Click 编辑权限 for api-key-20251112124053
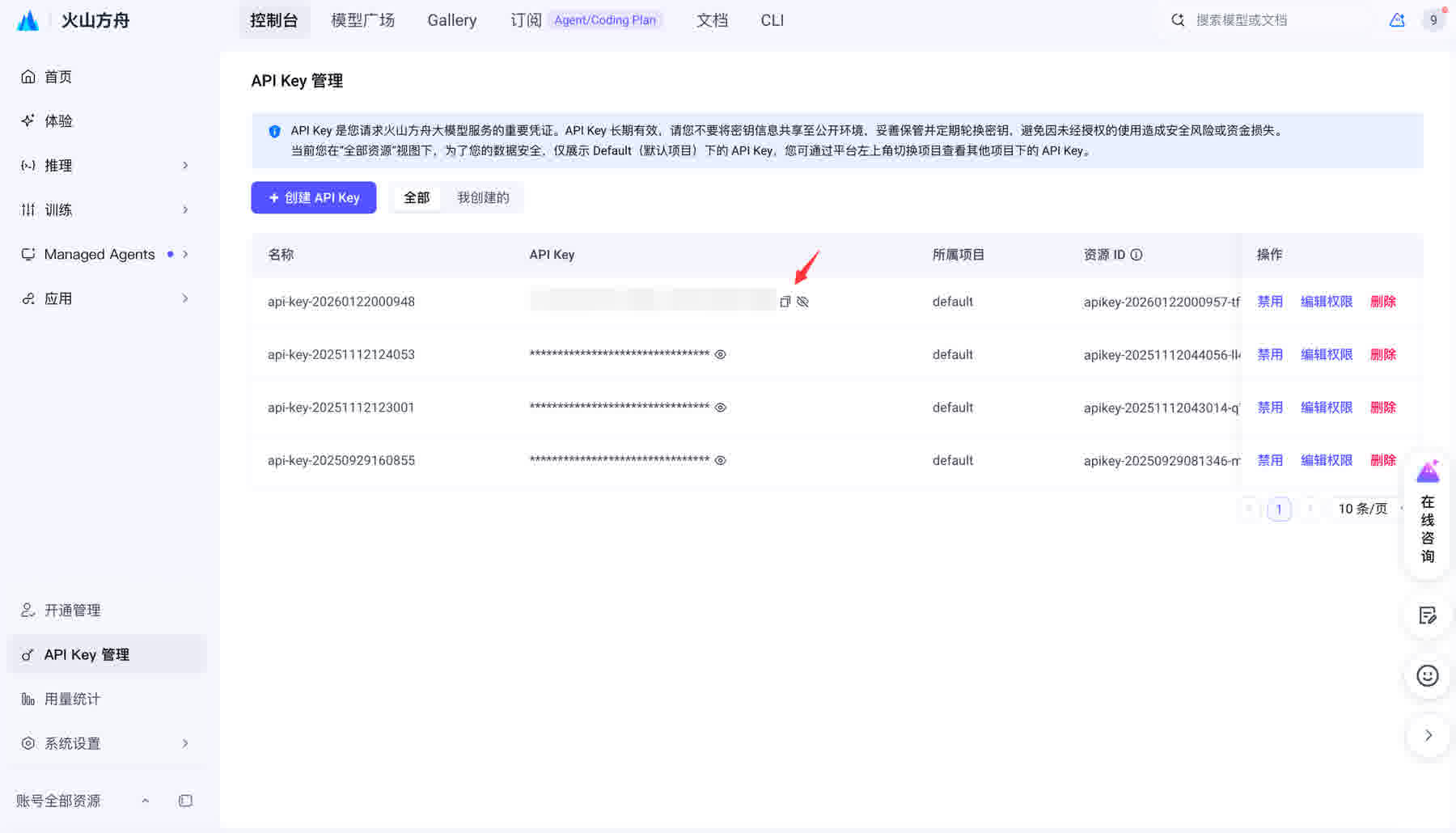Image resolution: width=1456 pixels, height=833 pixels. click(x=1327, y=354)
